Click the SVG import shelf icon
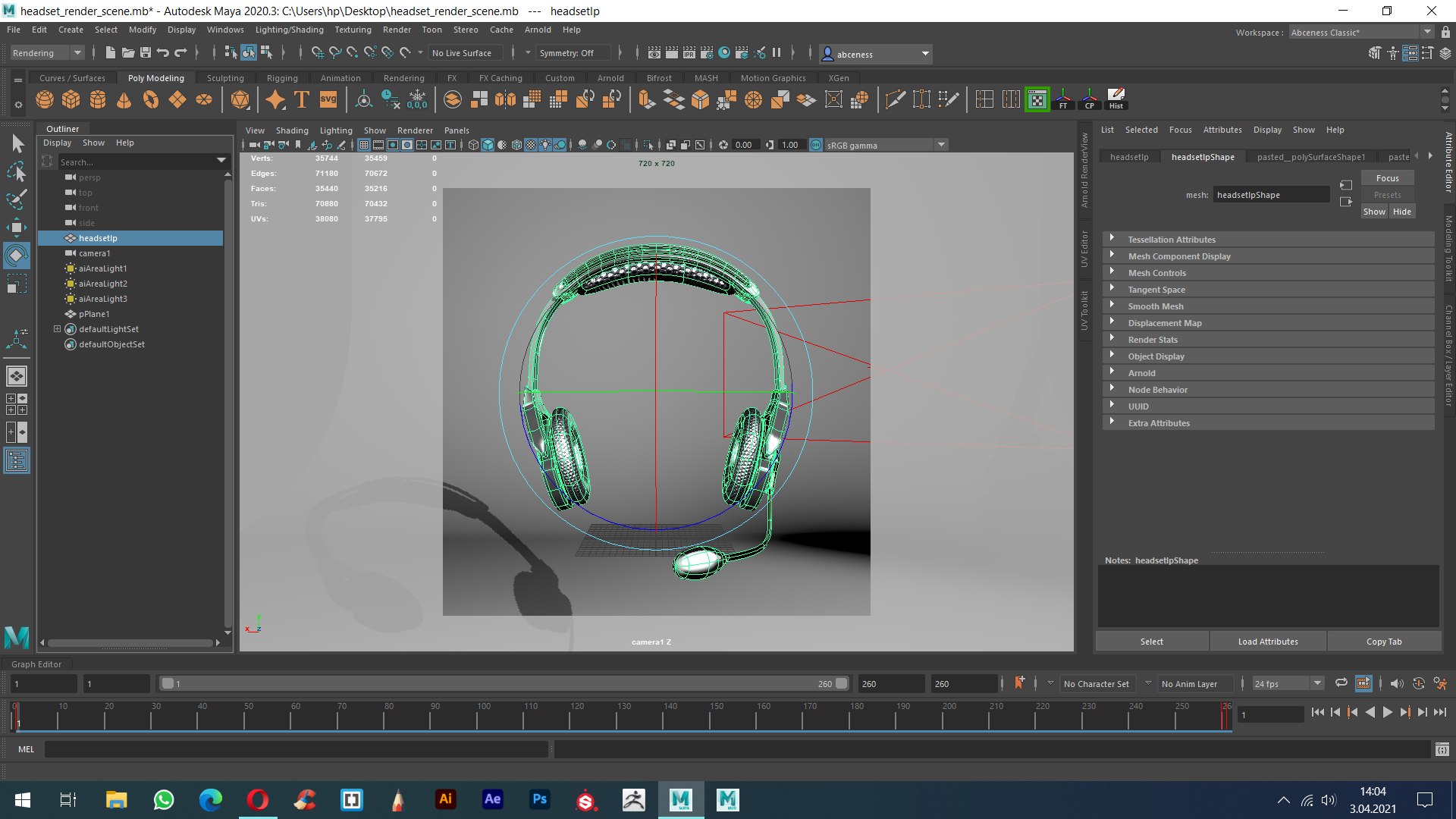Image resolution: width=1456 pixels, height=819 pixels. [x=328, y=99]
